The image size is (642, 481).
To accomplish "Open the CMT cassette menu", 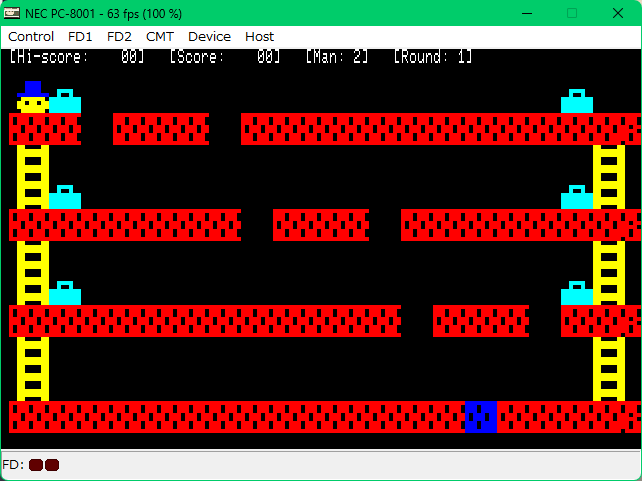I will pyautogui.click(x=160, y=36).
